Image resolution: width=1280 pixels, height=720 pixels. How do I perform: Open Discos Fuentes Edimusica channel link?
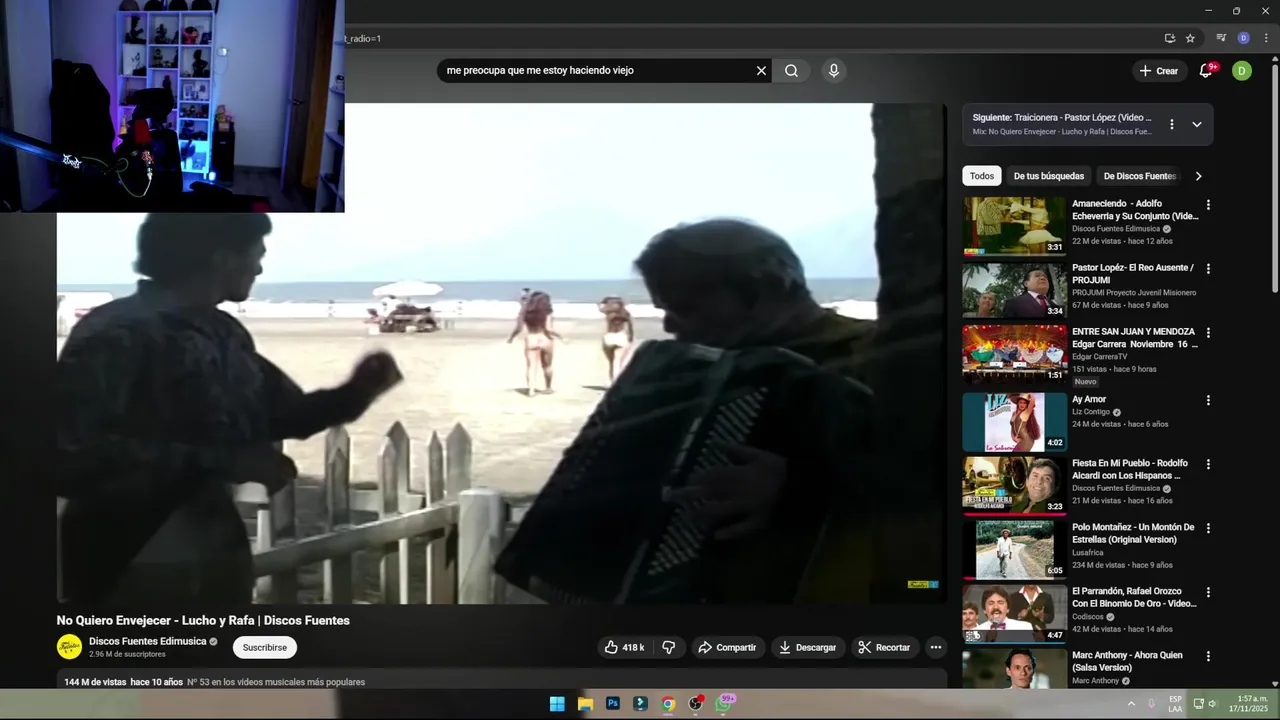pos(147,641)
